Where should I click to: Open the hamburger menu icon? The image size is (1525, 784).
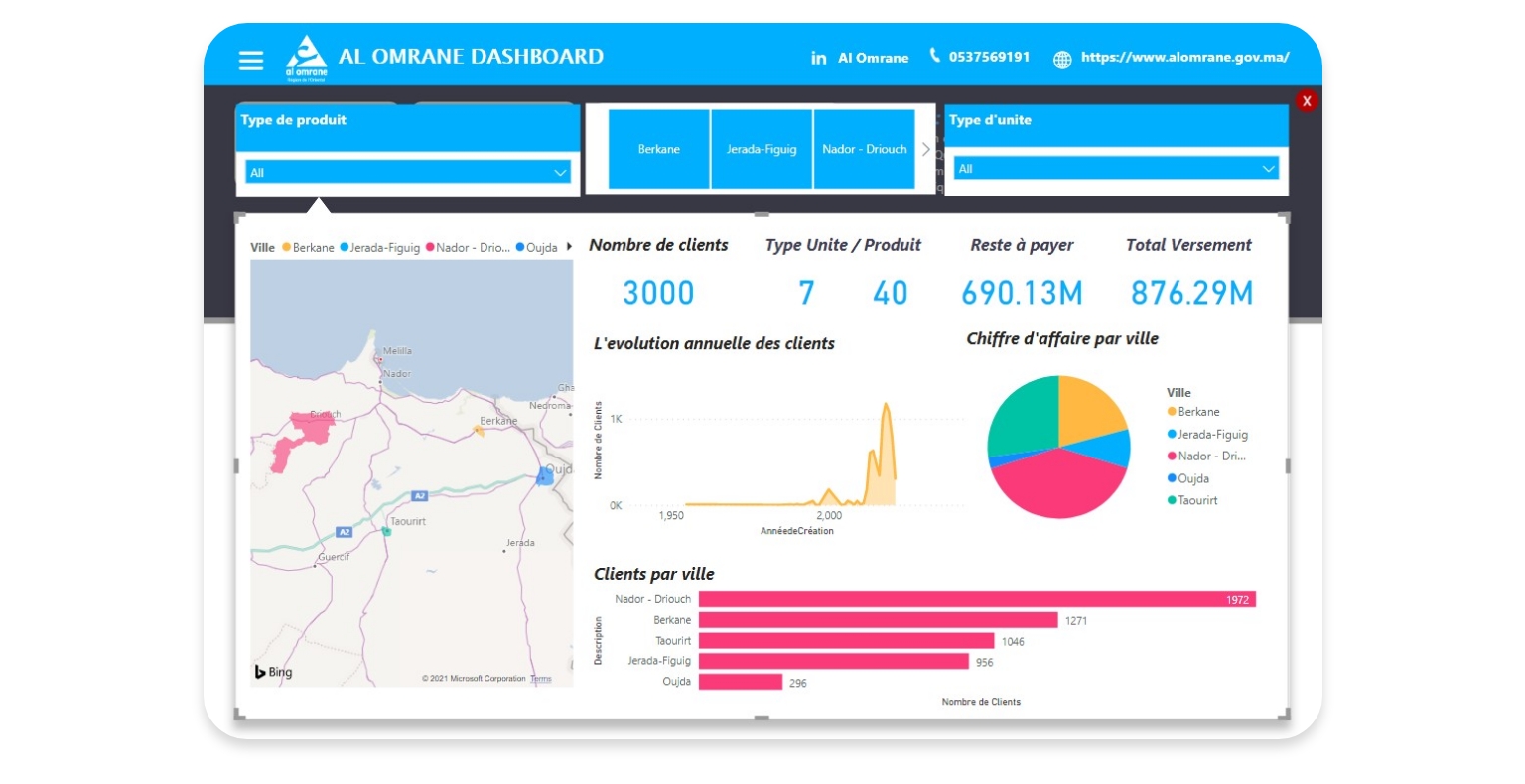251,61
